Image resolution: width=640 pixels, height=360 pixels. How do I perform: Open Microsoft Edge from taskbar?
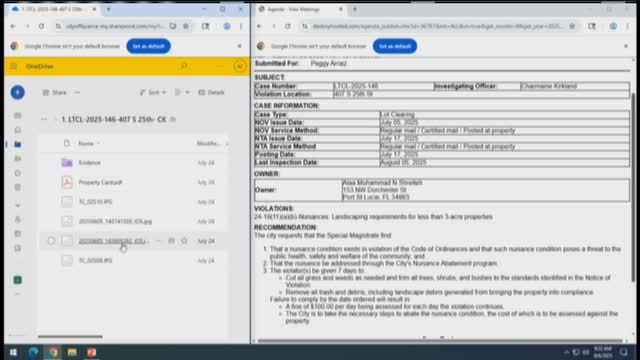(x=33, y=352)
